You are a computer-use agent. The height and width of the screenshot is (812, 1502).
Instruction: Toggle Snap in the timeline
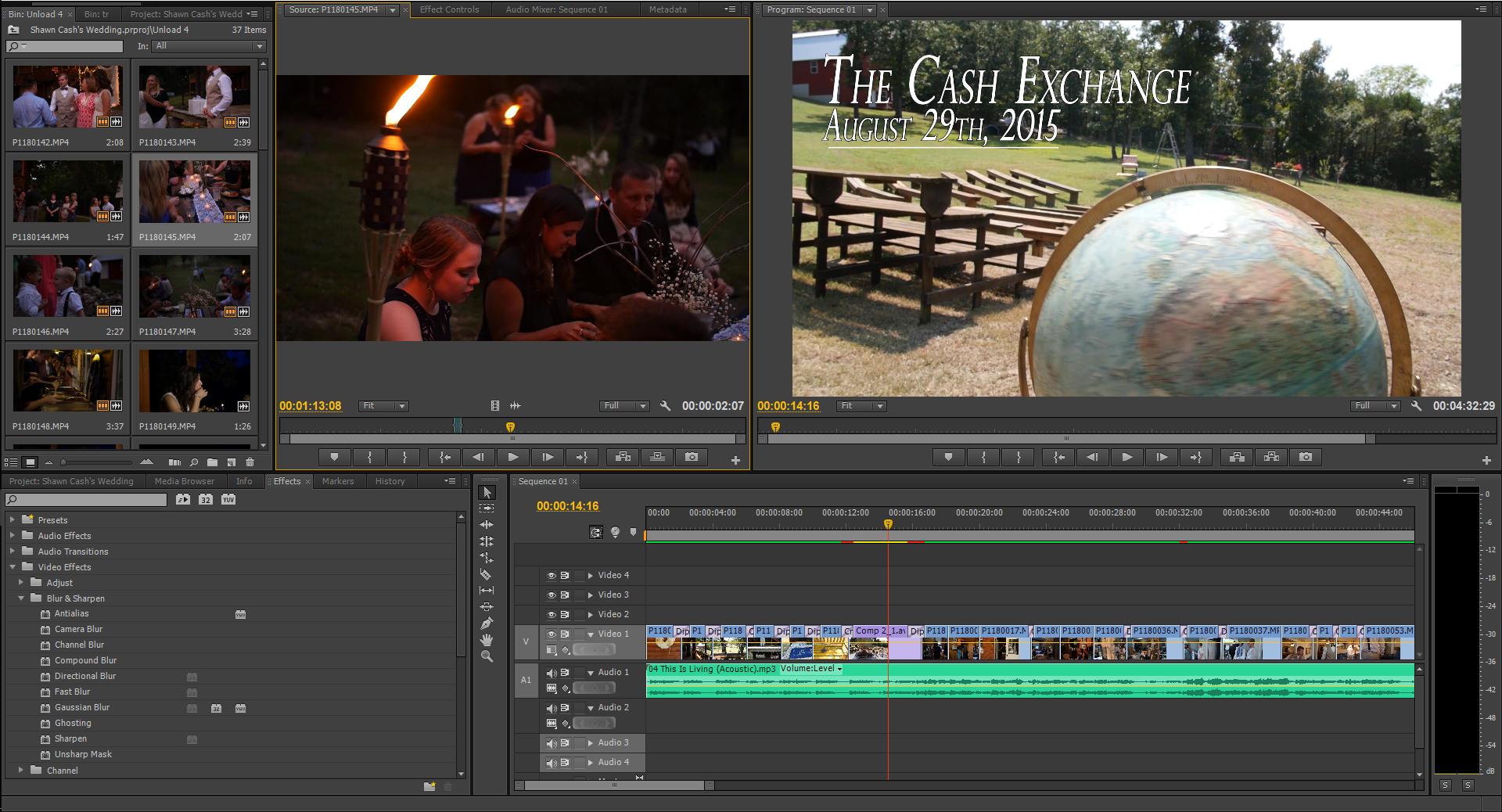tap(595, 532)
